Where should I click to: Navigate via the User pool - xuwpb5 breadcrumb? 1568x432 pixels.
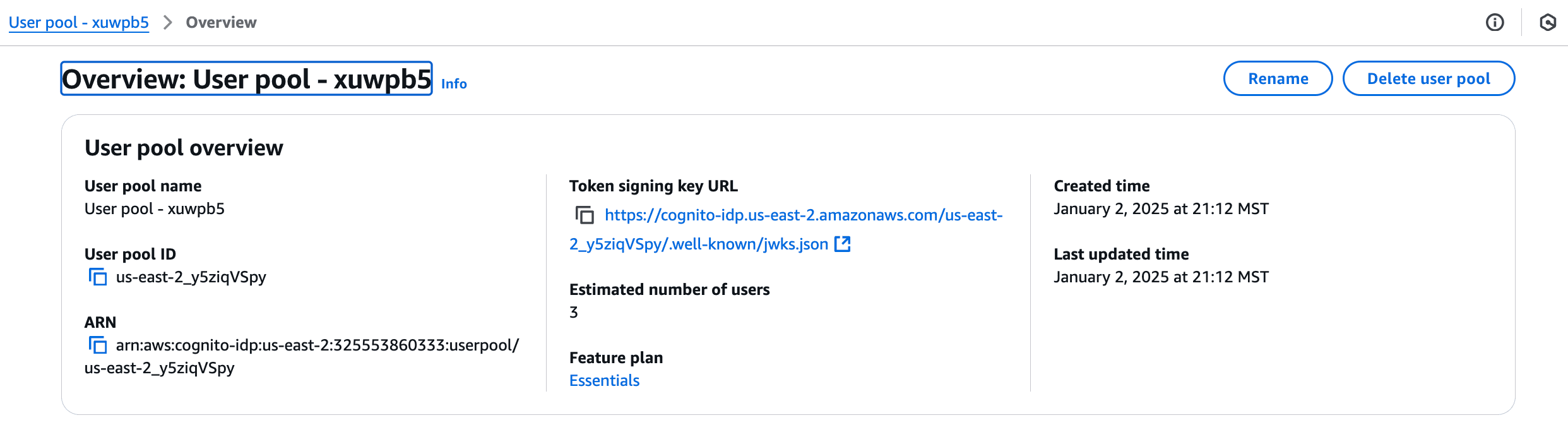[78, 22]
